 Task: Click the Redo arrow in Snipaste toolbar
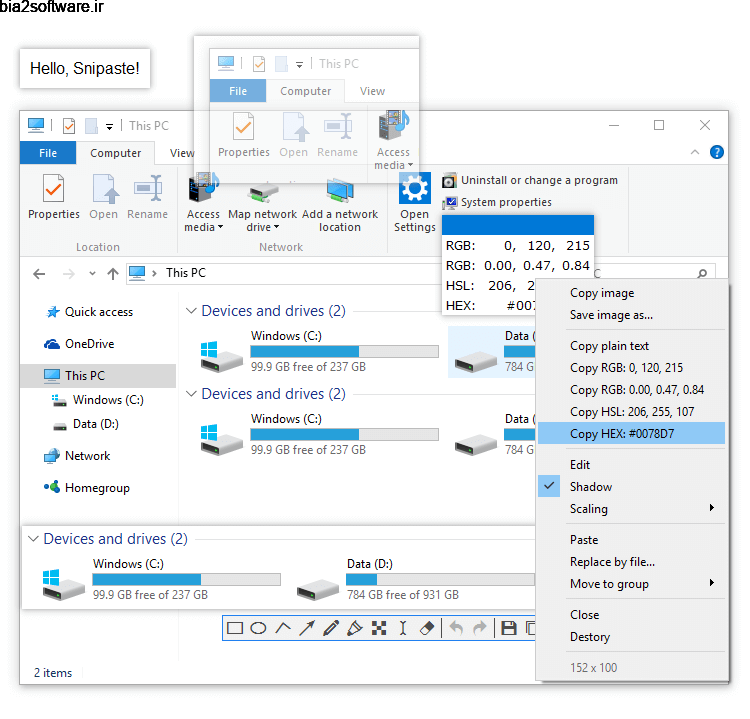tap(479, 628)
